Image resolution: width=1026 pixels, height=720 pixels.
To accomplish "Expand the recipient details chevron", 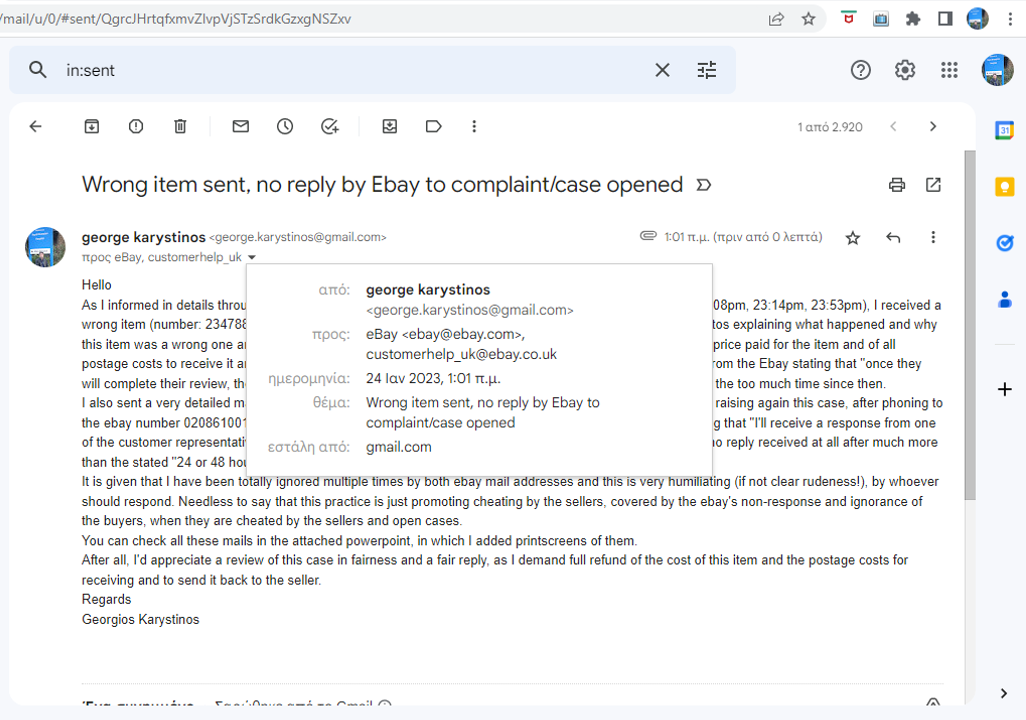I will [x=252, y=257].
